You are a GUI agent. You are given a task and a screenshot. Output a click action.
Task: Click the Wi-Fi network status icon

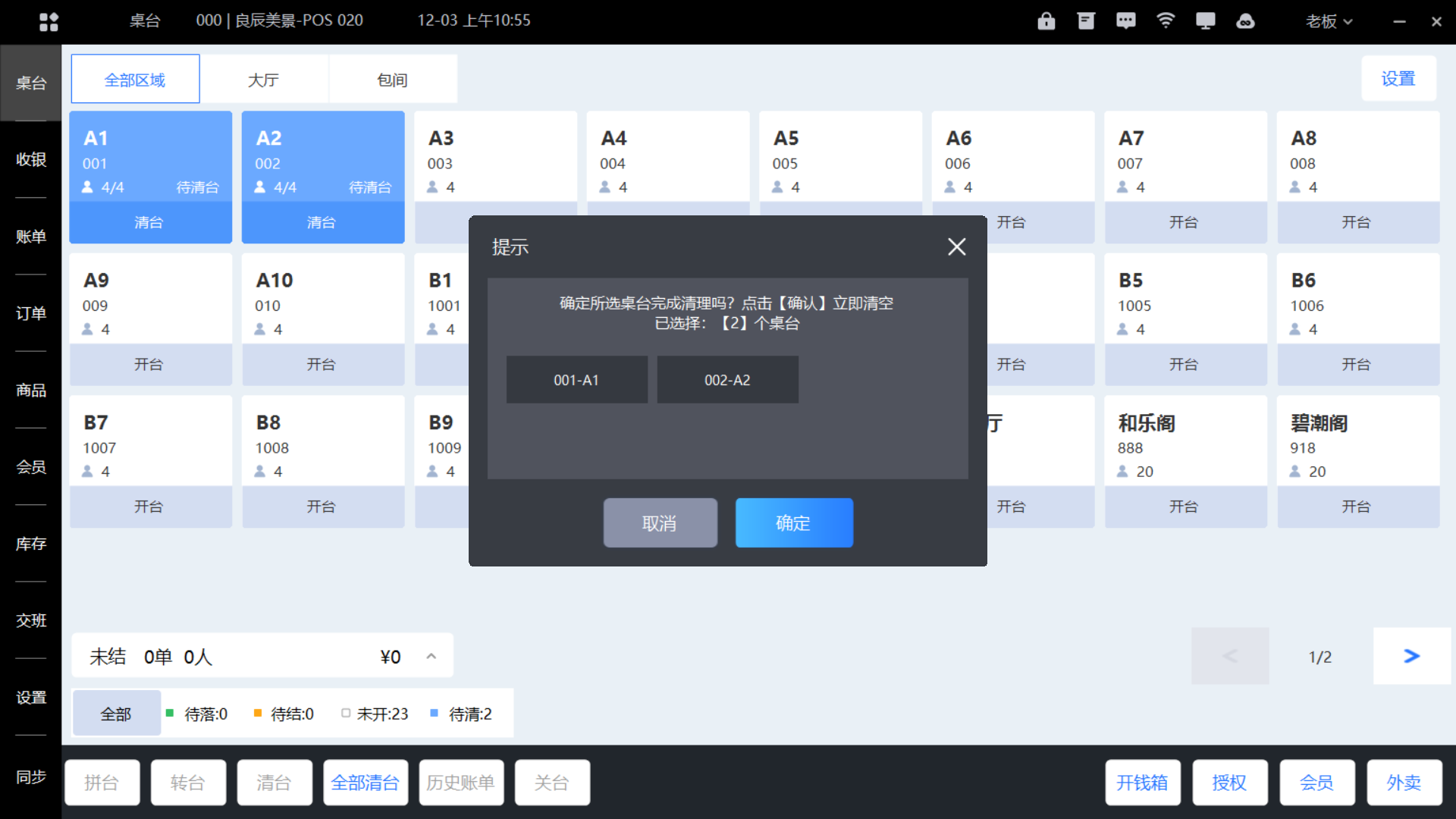tap(1166, 21)
